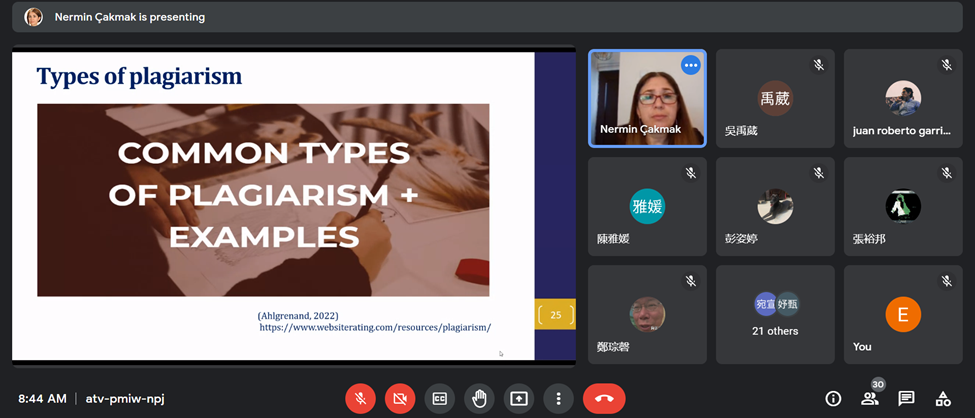Open more options three-dot menu
This screenshot has width=975, height=418.
[x=558, y=398]
